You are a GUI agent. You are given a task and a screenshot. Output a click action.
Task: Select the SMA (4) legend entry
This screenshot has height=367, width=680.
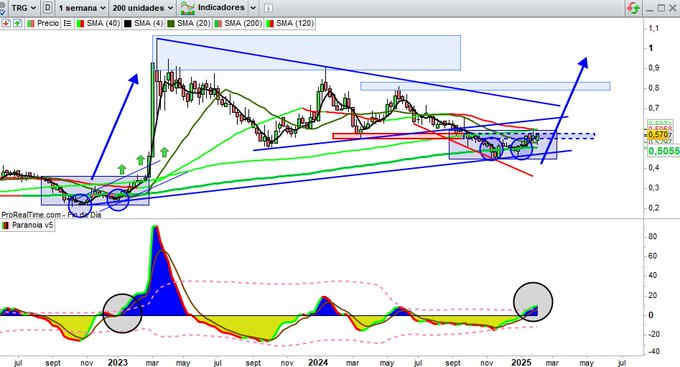click(144, 23)
